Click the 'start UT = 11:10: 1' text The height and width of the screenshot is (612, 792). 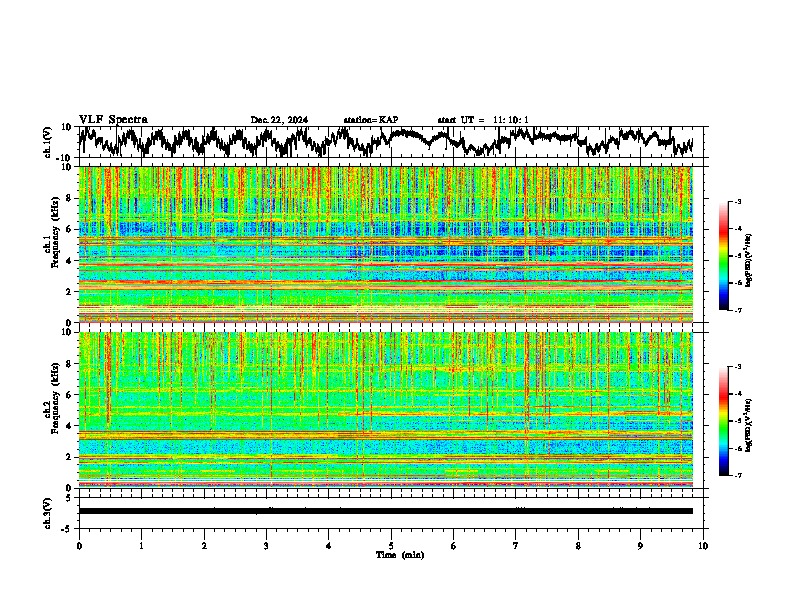pyautogui.click(x=483, y=120)
